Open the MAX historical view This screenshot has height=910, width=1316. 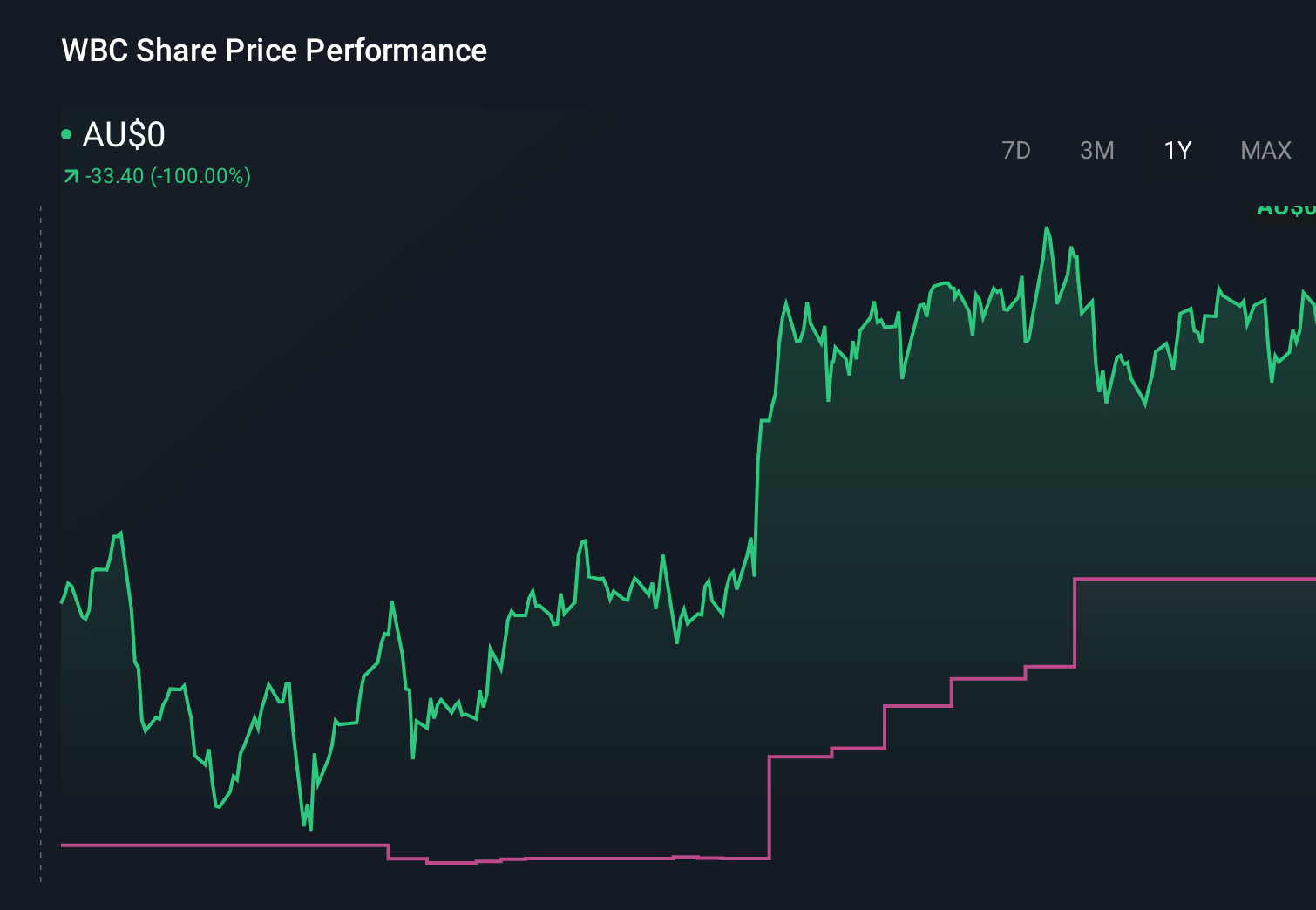1265,150
